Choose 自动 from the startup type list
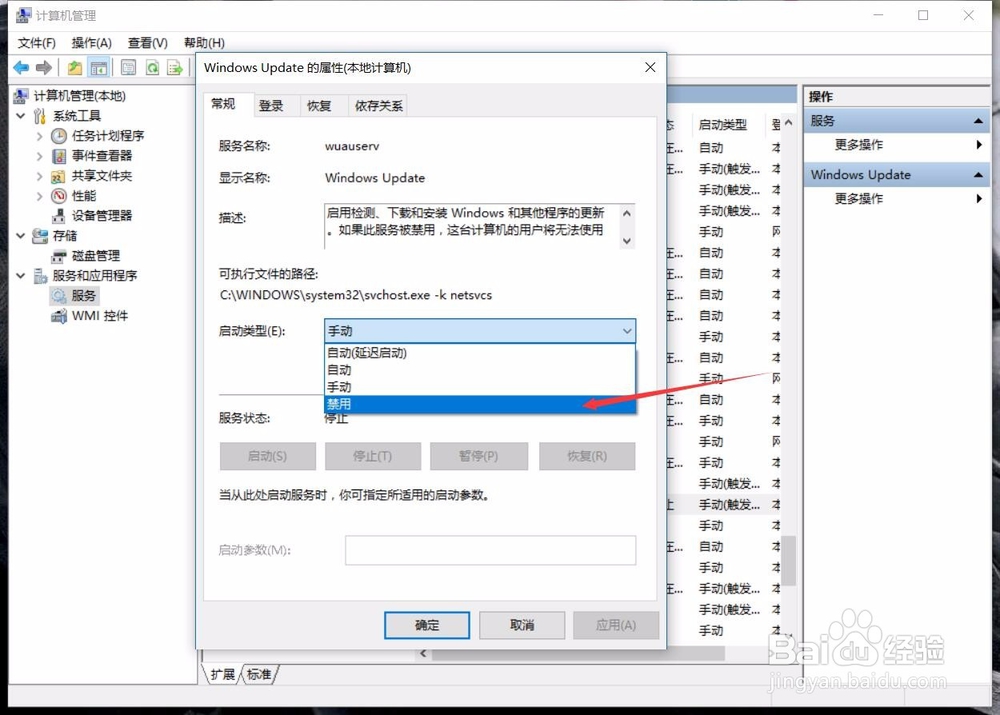Screen dimensions: 1000x715 coord(480,370)
